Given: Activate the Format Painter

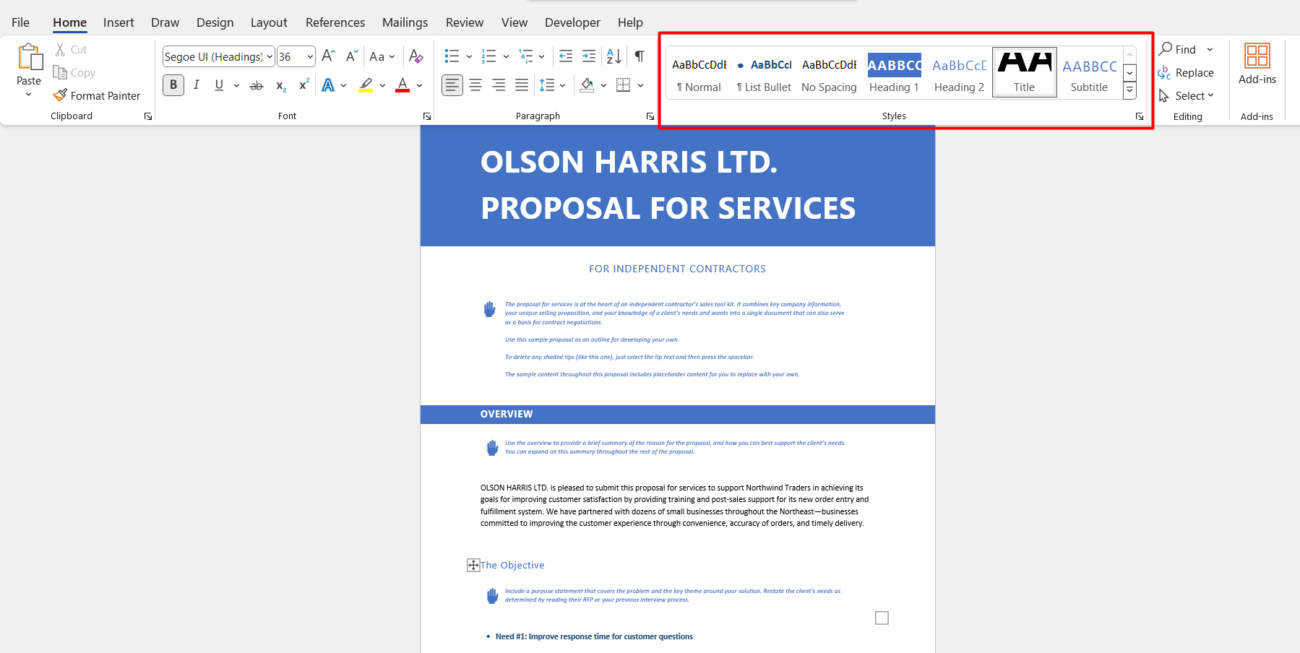Looking at the screenshot, I should pyautogui.click(x=97, y=96).
